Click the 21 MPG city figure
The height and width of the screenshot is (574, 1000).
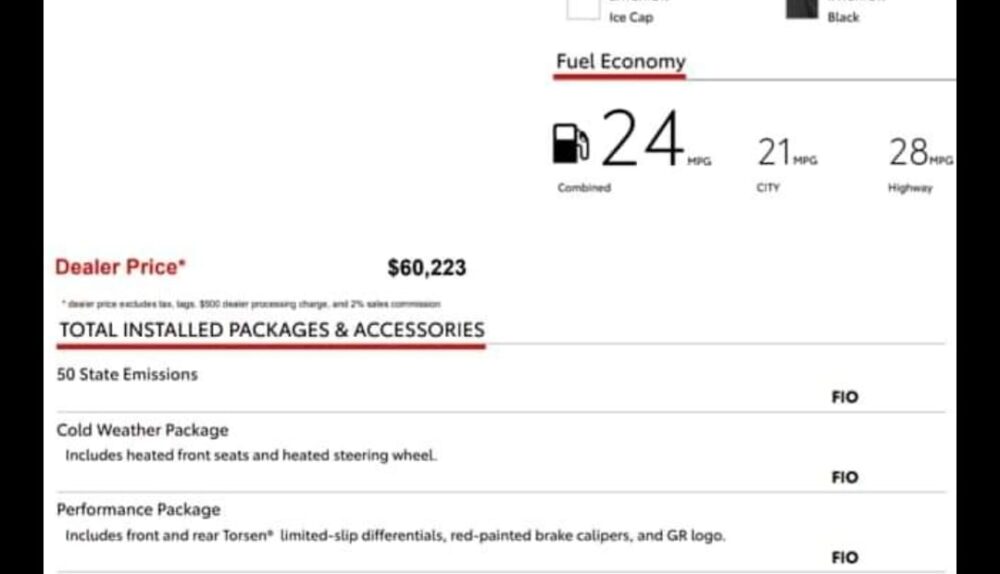787,152
